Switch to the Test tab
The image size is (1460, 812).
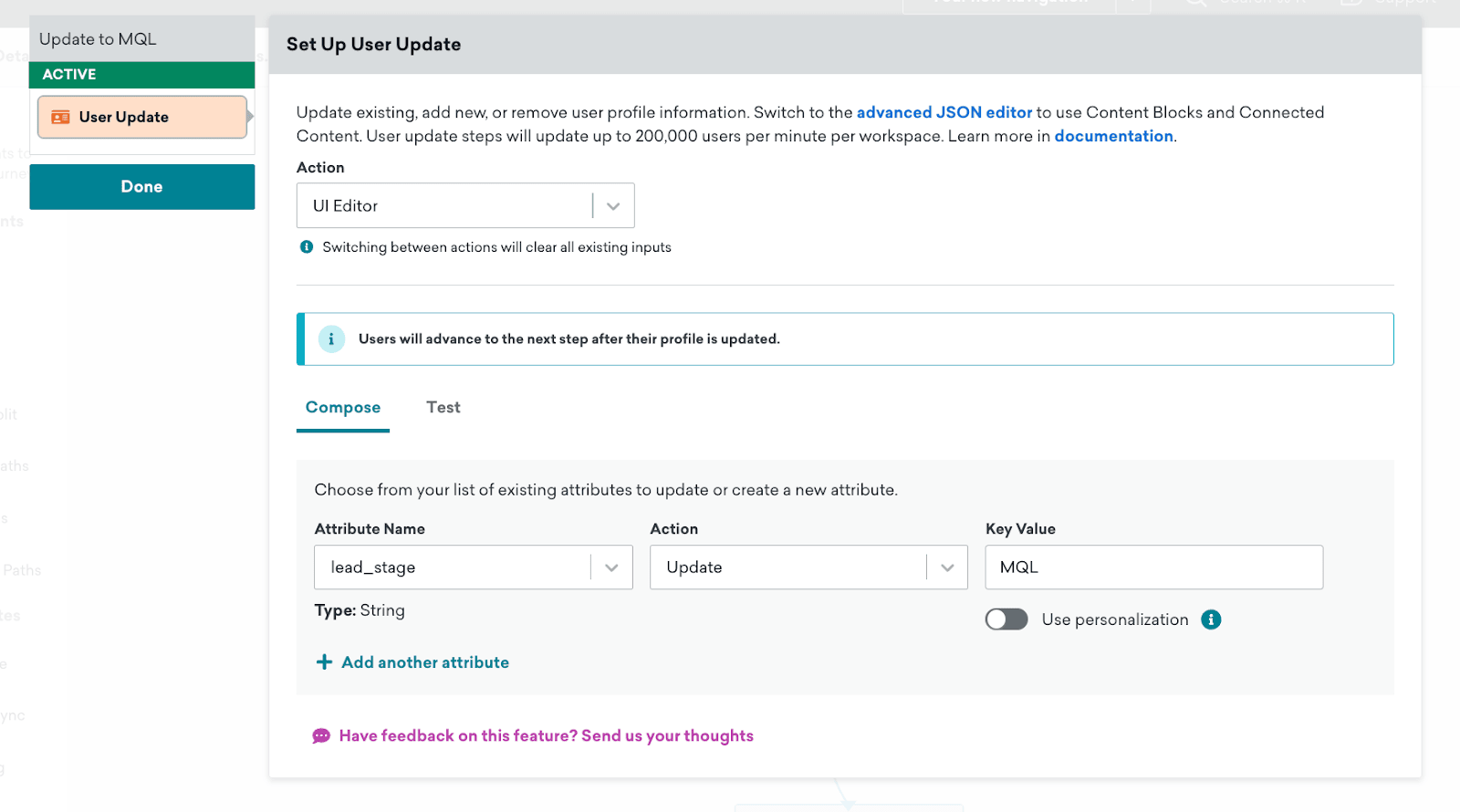point(443,408)
